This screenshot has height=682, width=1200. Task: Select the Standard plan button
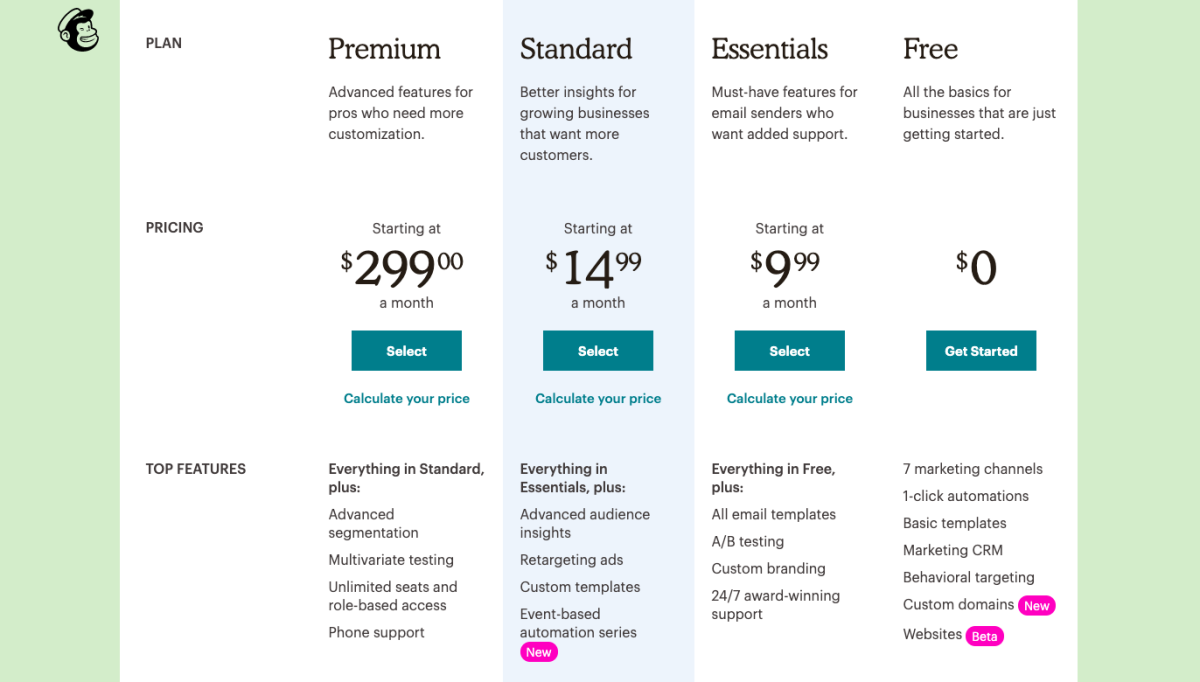point(598,351)
